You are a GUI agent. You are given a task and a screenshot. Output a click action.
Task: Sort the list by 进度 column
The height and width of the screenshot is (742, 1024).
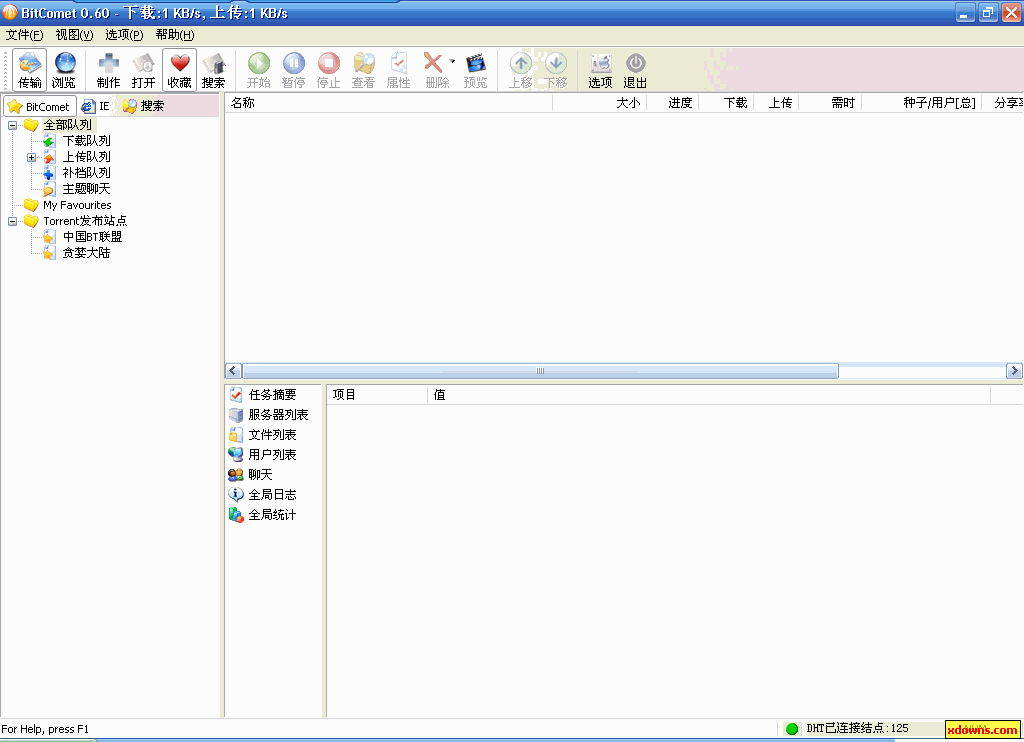(673, 103)
